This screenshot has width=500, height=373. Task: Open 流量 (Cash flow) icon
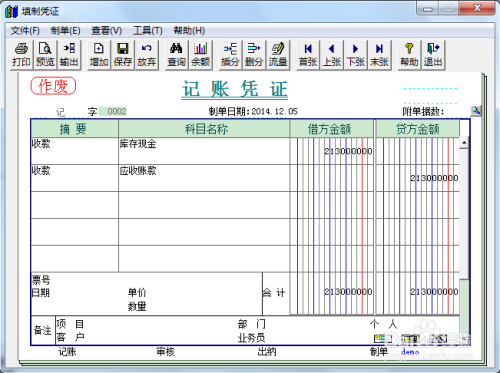(278, 55)
